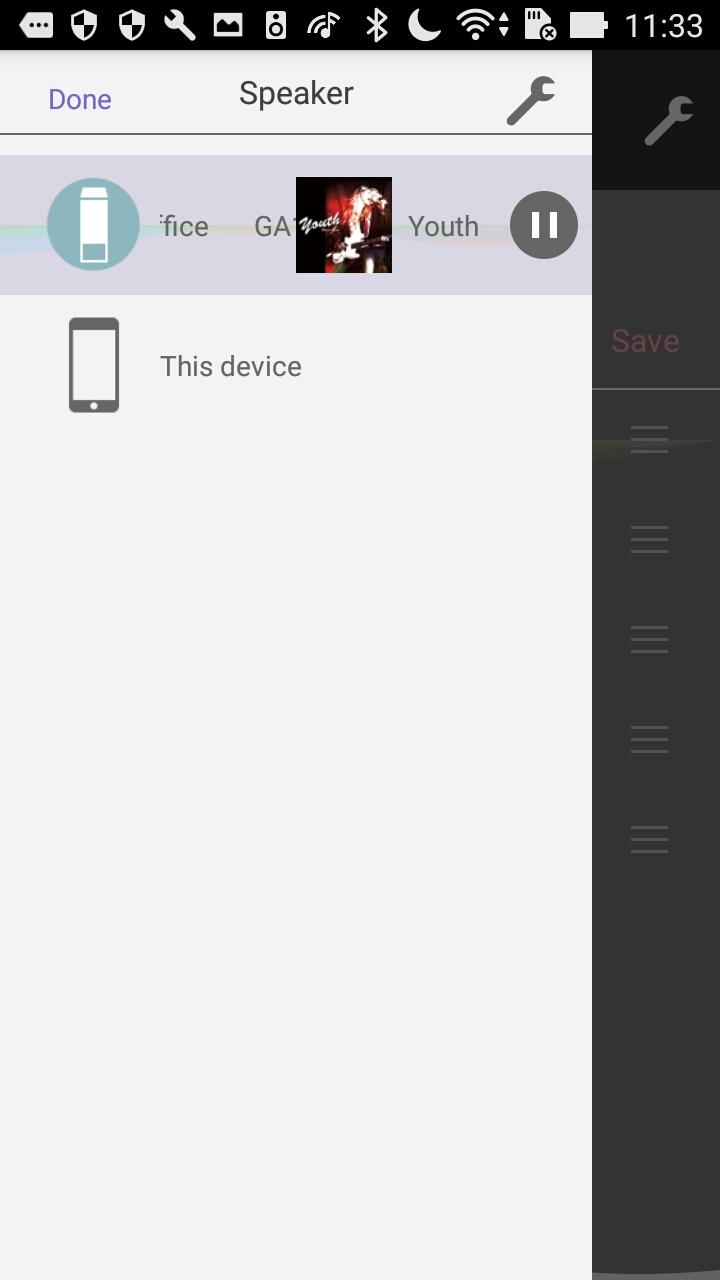
Task: Tap the second reorder handle in dark panel
Action: tap(649, 539)
